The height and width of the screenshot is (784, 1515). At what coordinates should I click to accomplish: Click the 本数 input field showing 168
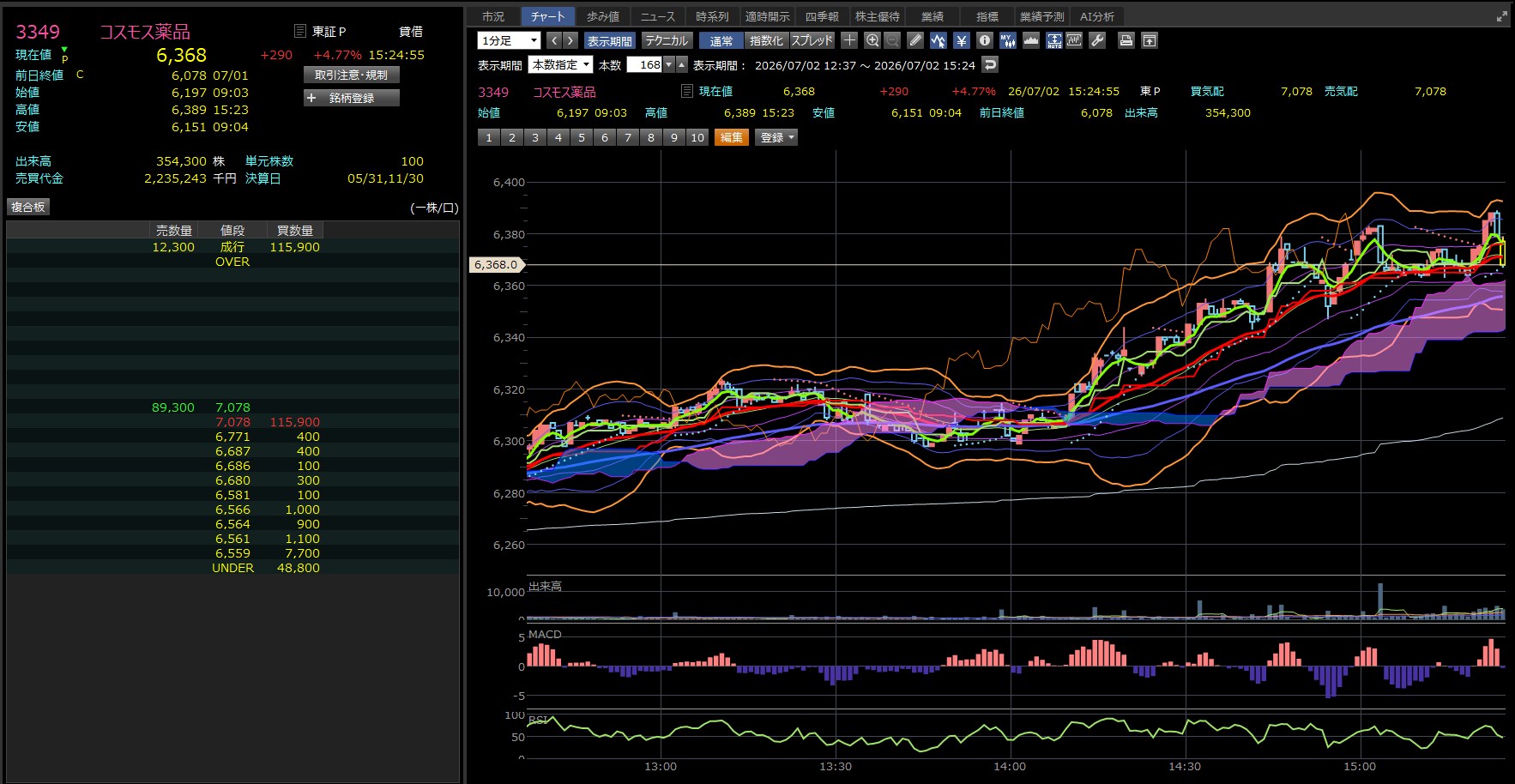point(645,64)
